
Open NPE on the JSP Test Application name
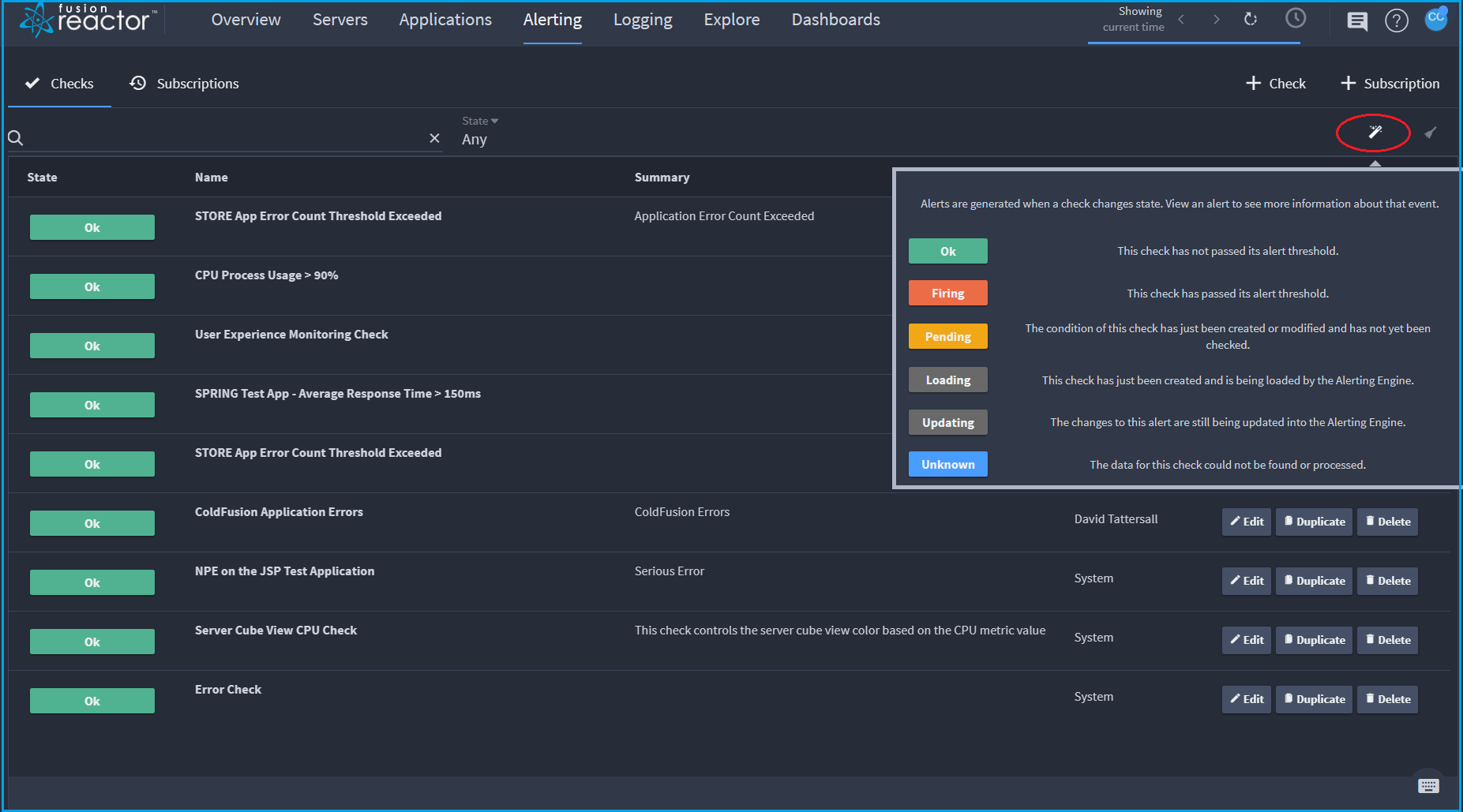[284, 571]
